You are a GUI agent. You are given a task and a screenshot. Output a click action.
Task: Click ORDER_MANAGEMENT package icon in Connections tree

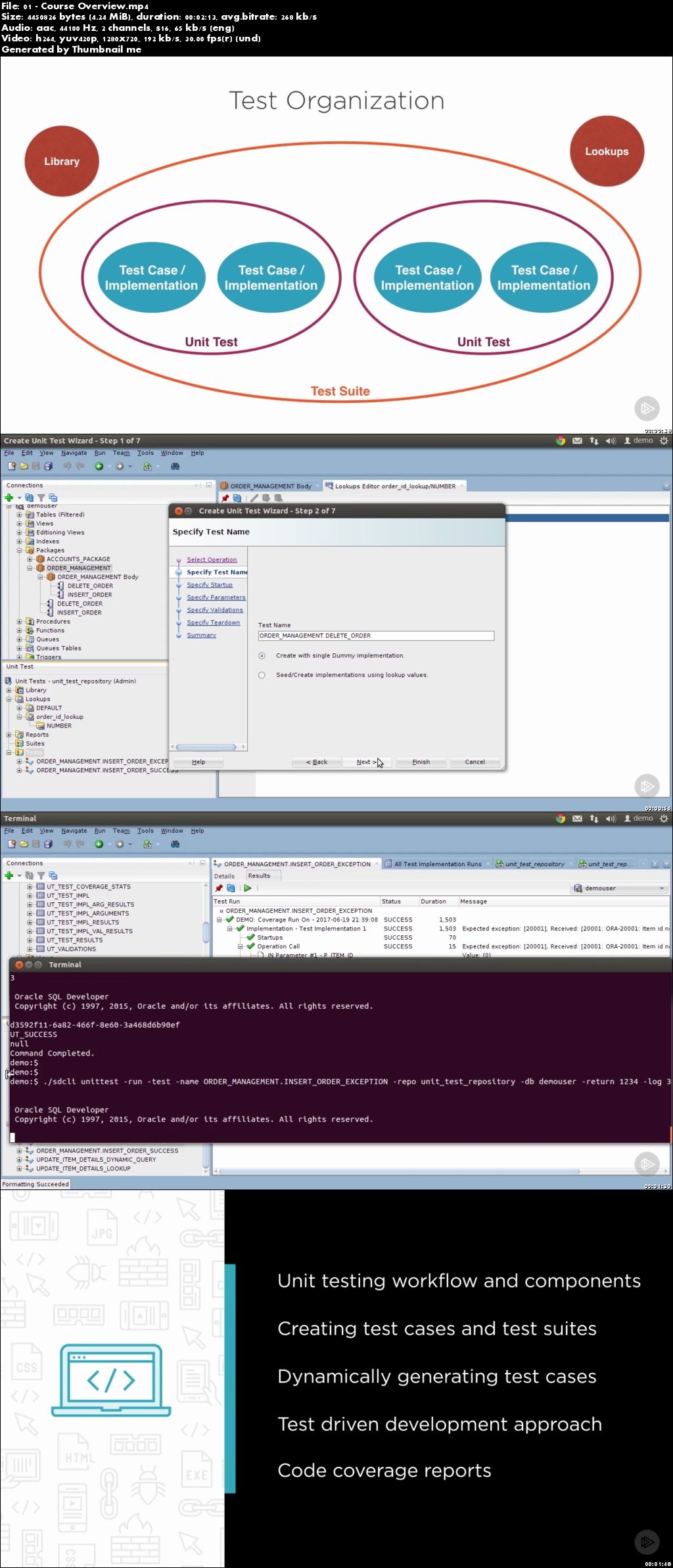coord(41,568)
